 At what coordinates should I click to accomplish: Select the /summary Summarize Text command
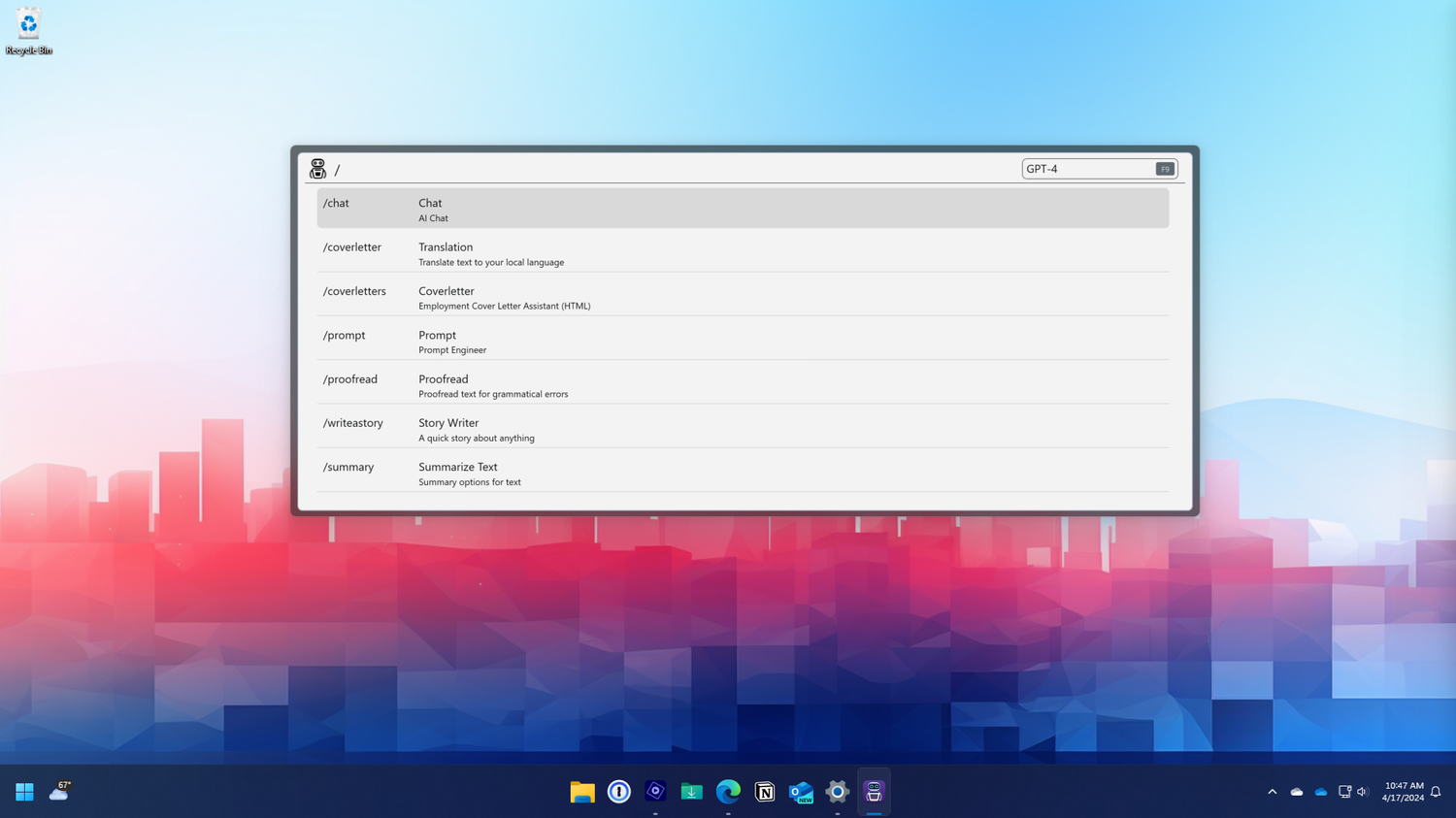click(x=743, y=473)
